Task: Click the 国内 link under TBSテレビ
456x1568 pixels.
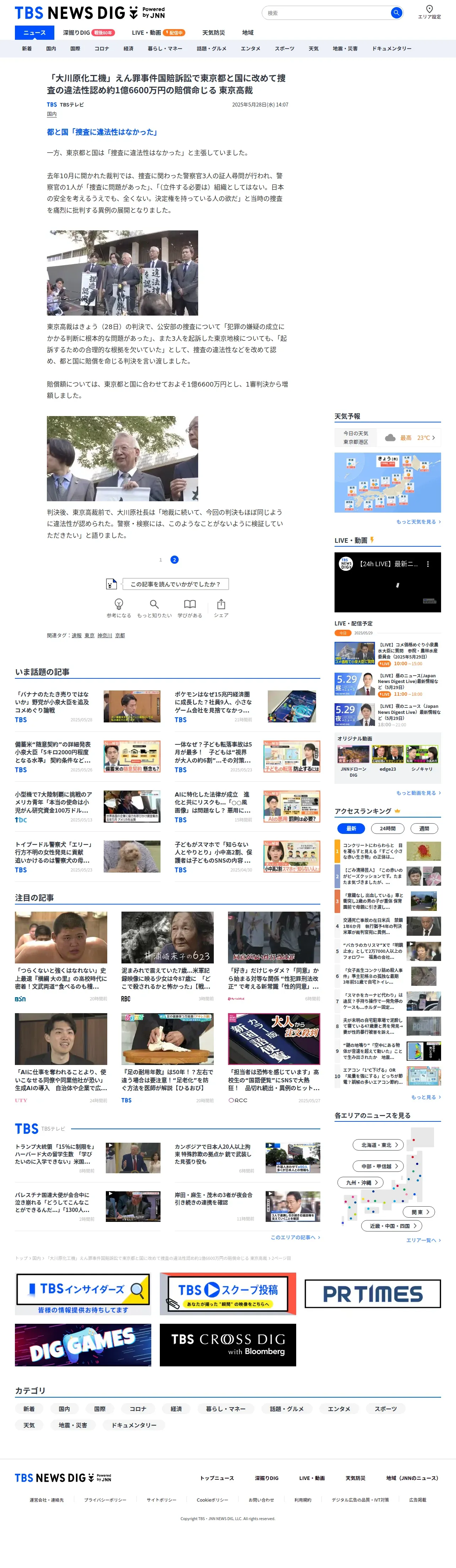Action: tap(52, 114)
